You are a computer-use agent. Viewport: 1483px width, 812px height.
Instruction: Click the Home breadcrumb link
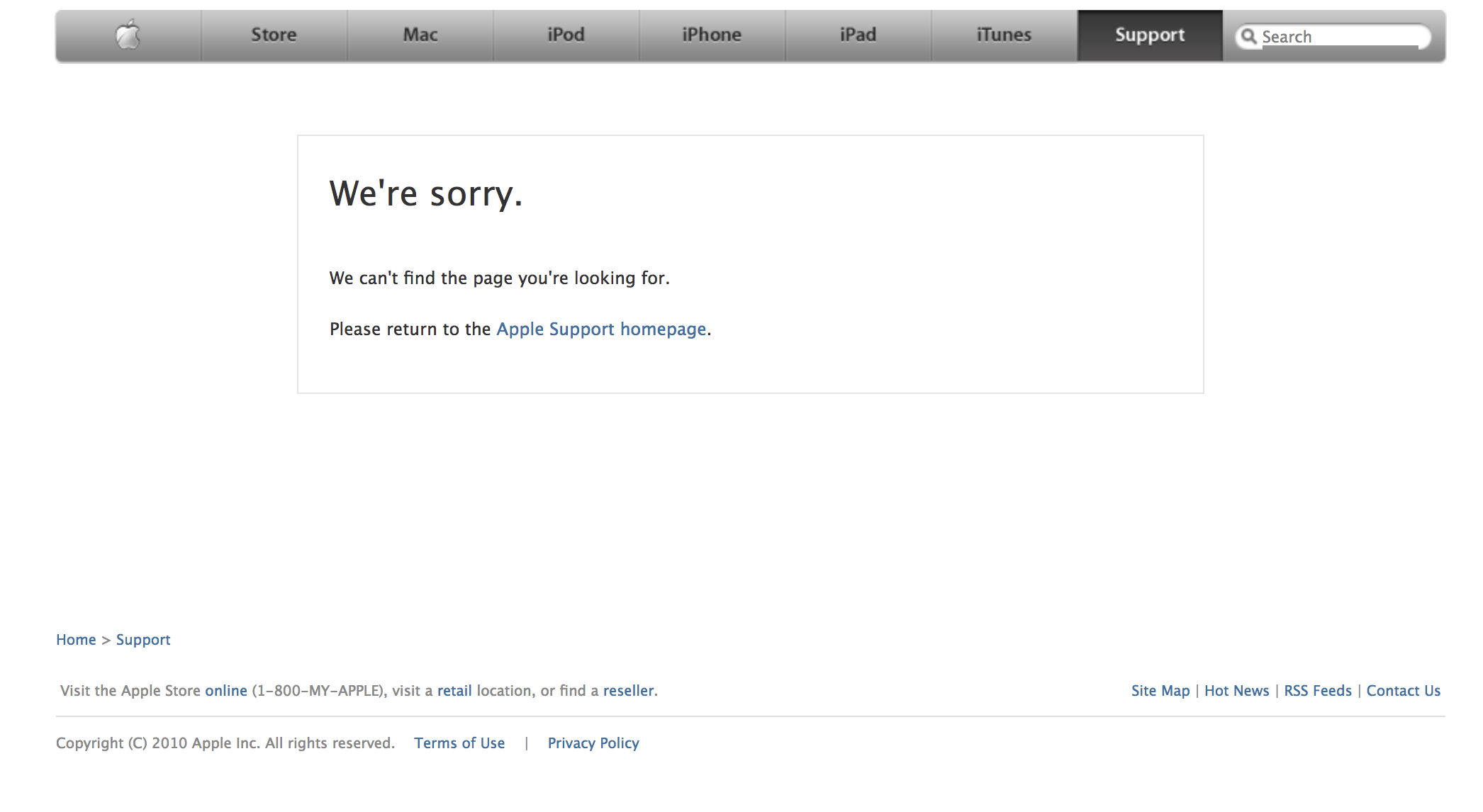(x=76, y=640)
